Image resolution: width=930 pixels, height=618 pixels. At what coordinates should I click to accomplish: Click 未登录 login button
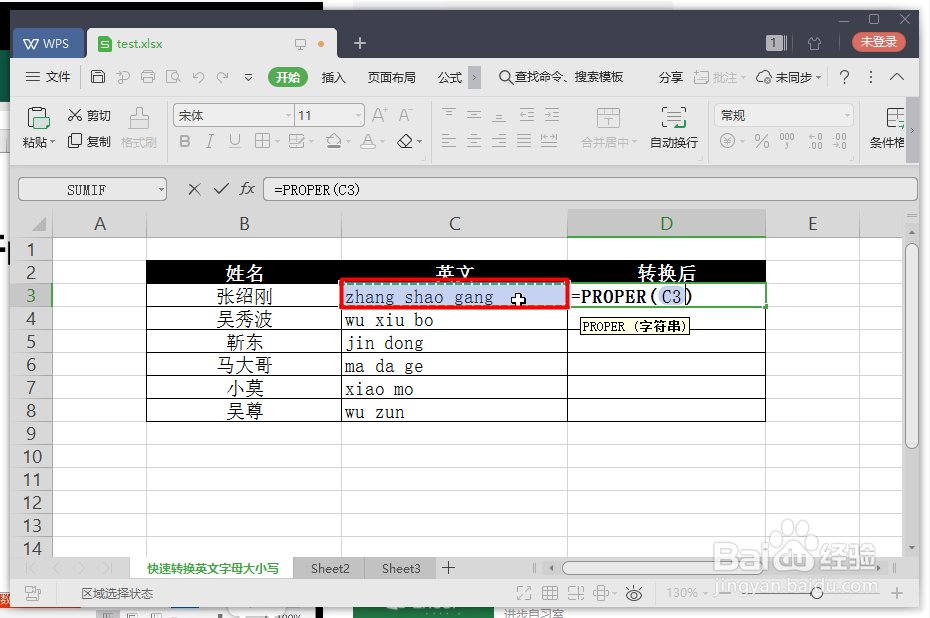point(878,42)
